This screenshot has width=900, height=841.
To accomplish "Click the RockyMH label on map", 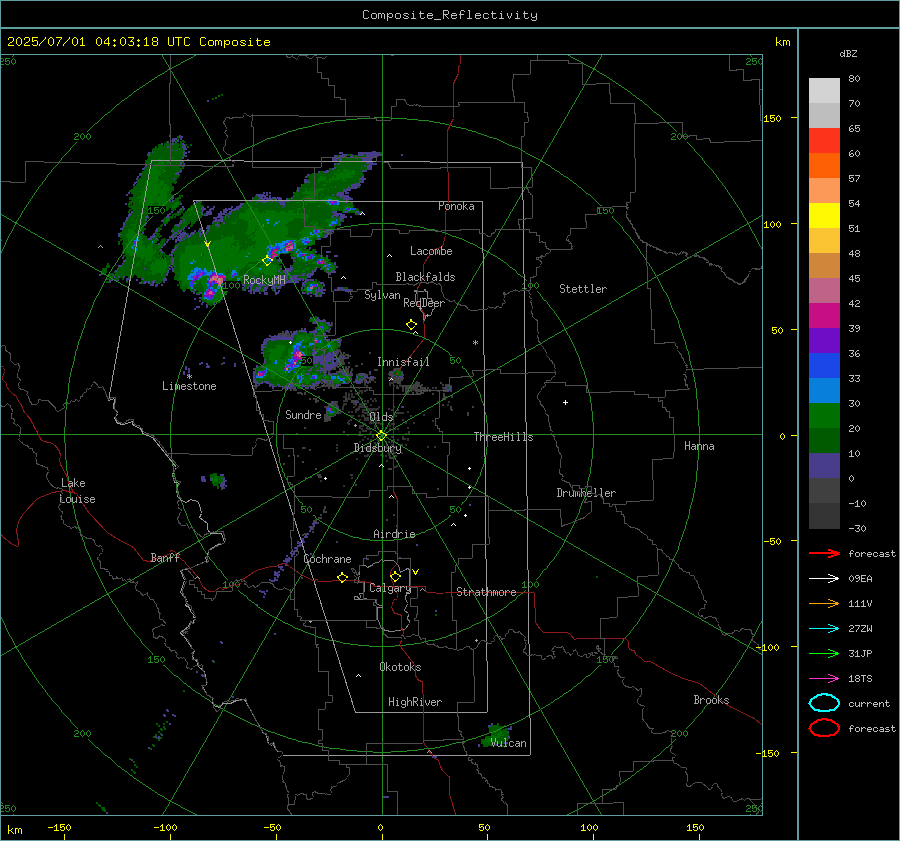I will point(264,280).
